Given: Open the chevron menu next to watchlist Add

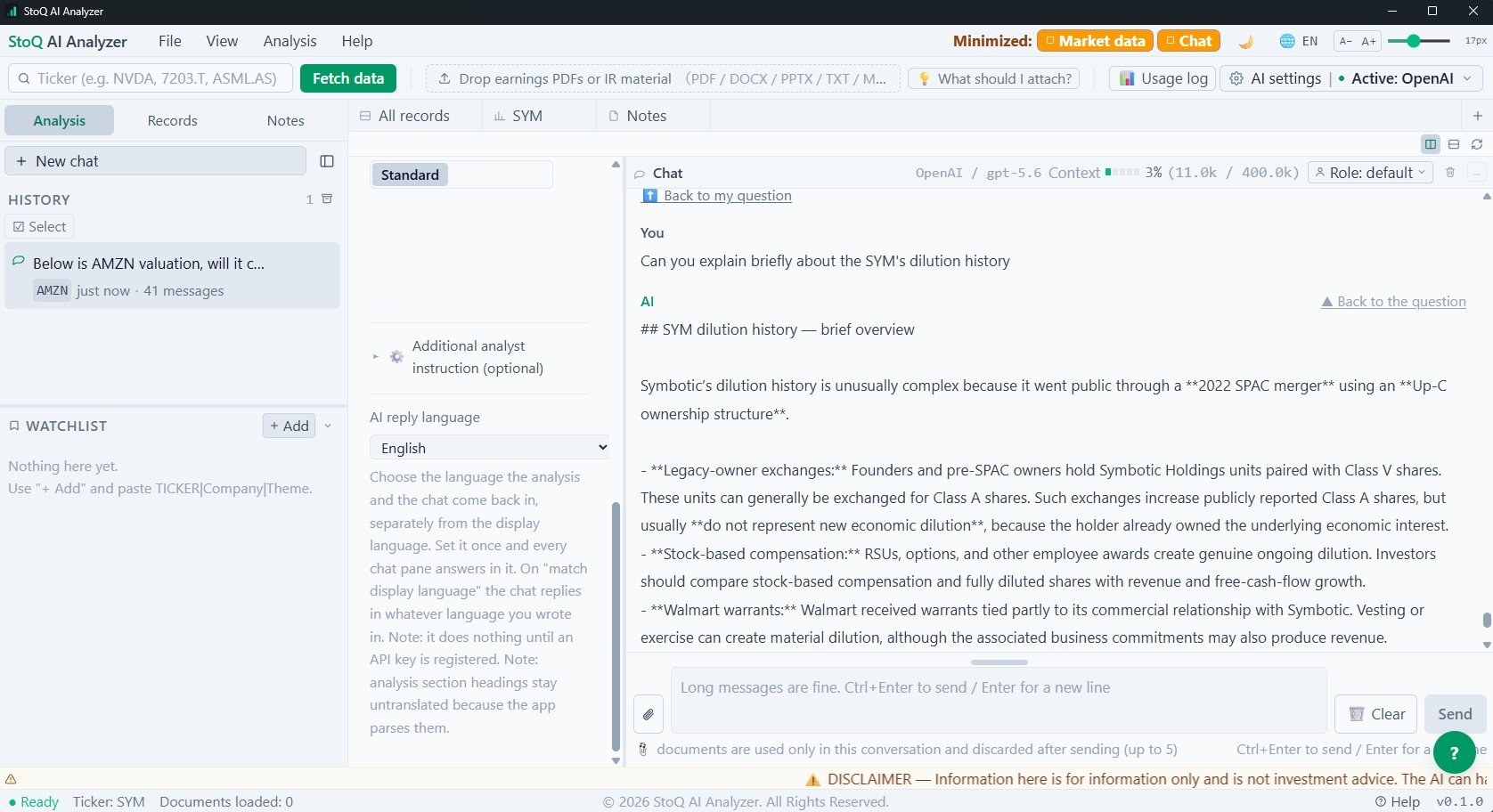Looking at the screenshot, I should point(328,426).
